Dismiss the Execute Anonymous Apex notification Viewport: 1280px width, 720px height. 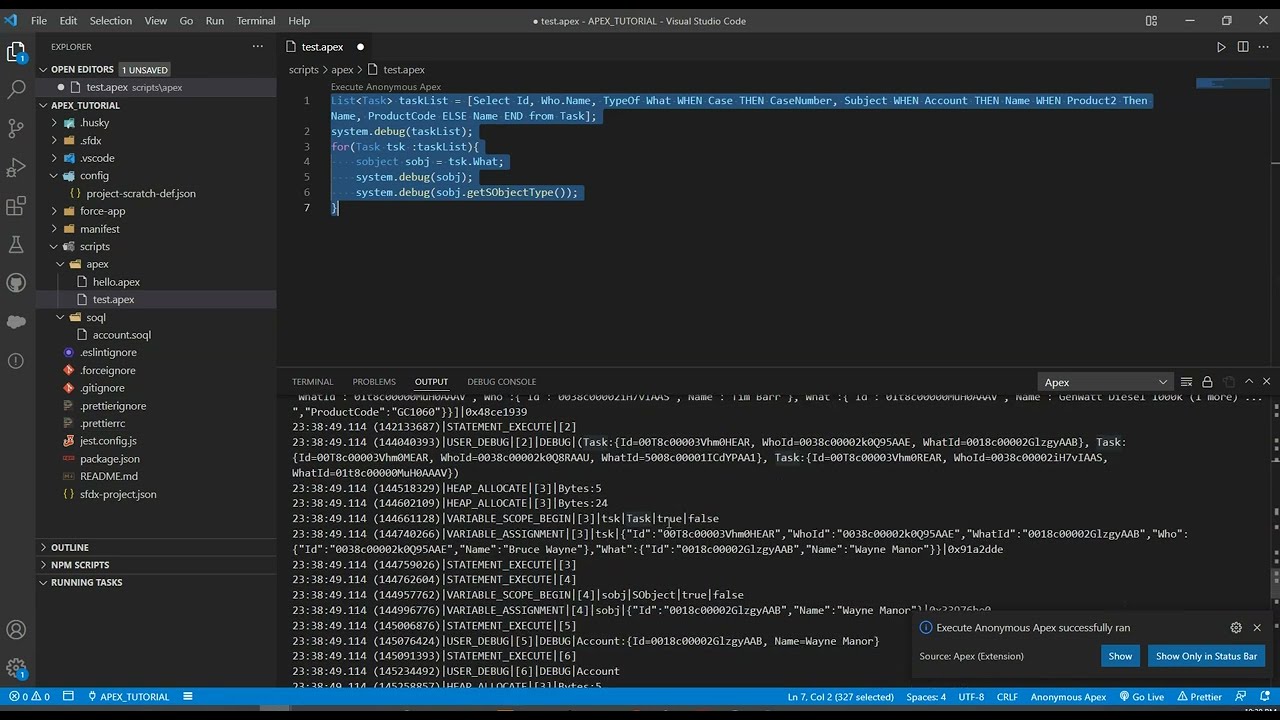1257,628
